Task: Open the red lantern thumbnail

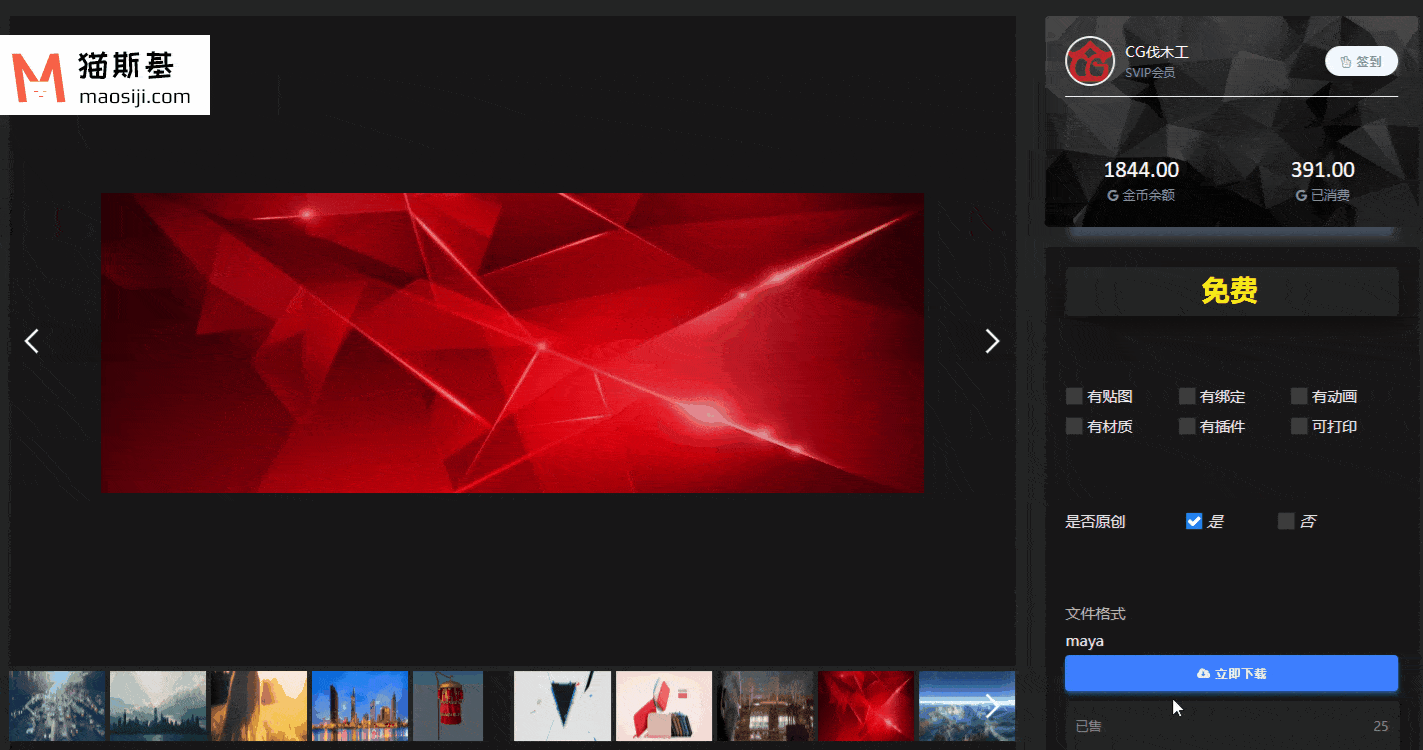Action: (448, 706)
